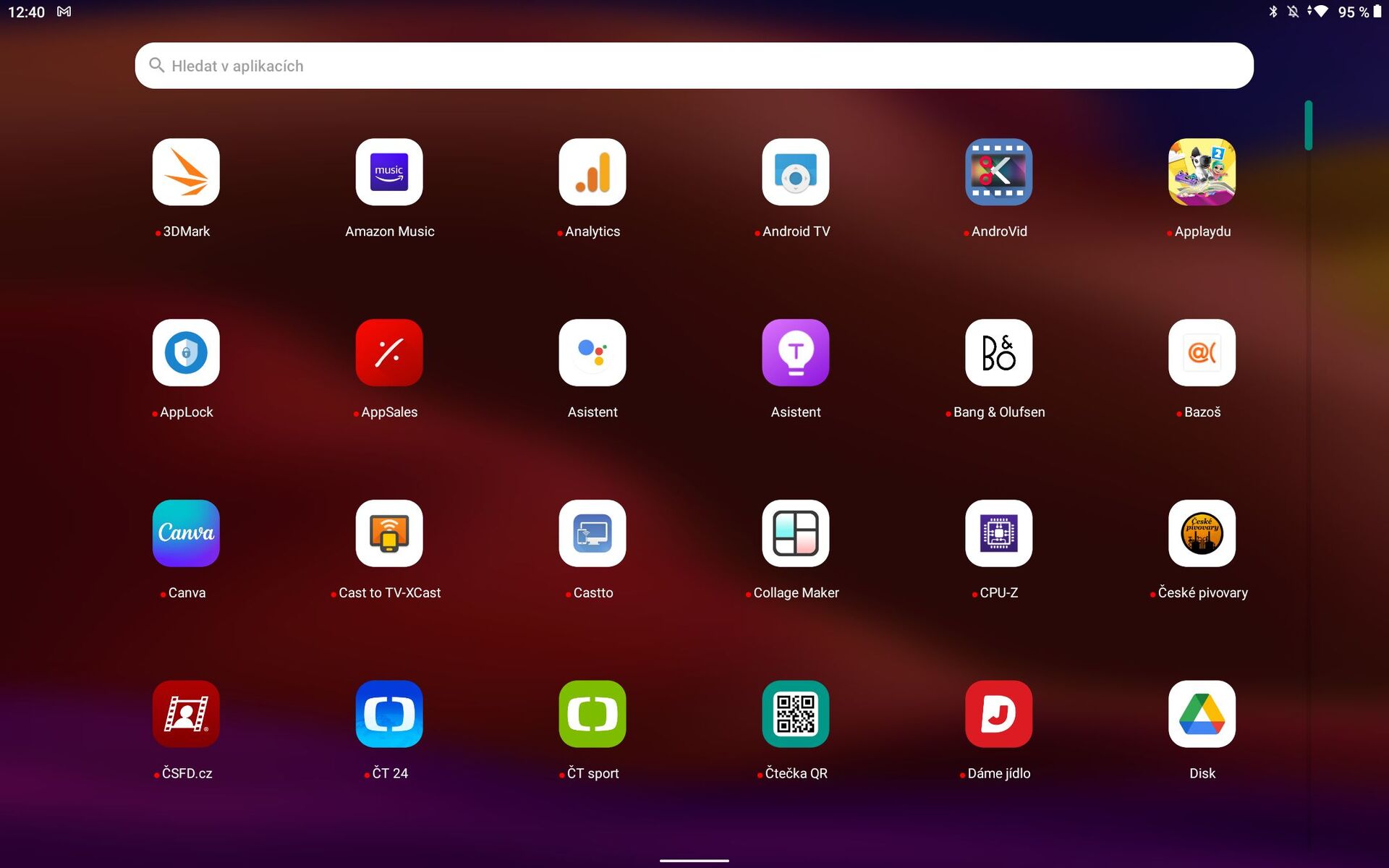The height and width of the screenshot is (868, 1389).
Task: Open the Čtečka QR scanner
Action: [x=795, y=714]
